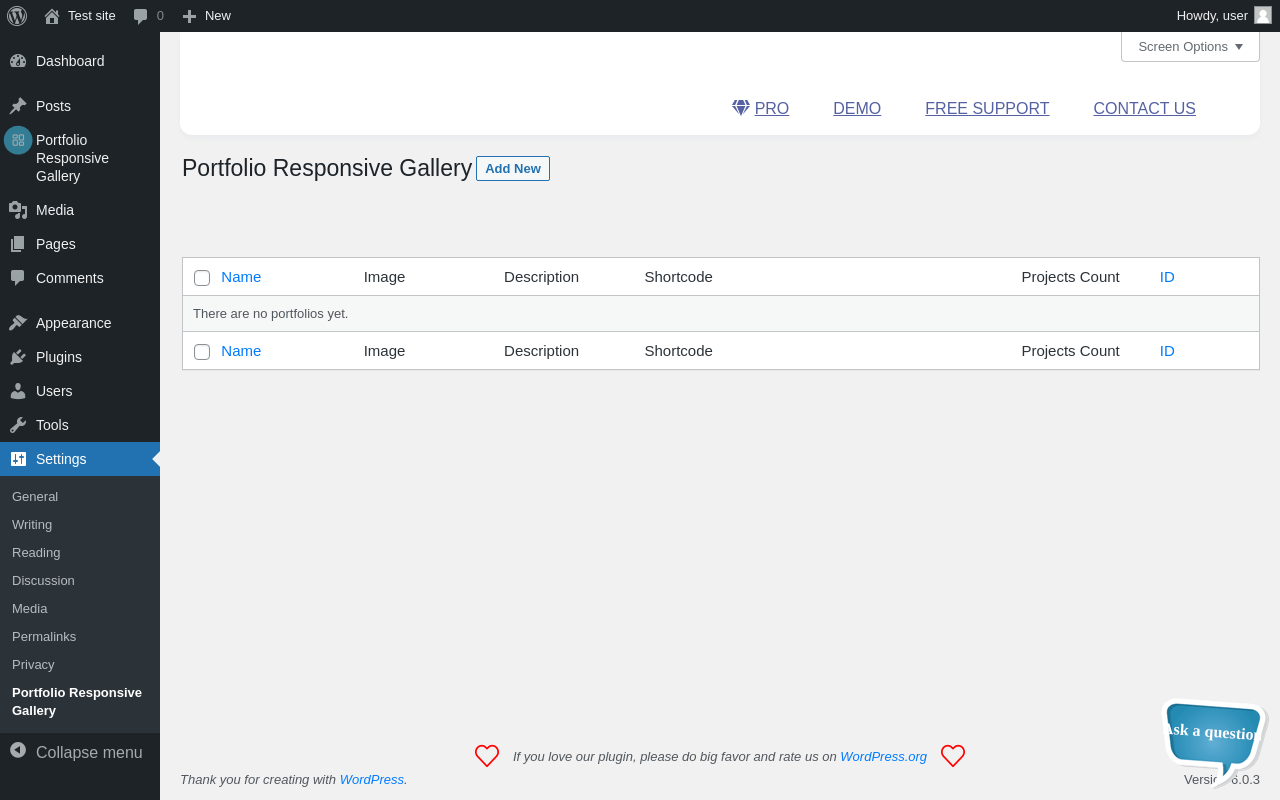Open the Test site home icon
Screen dimensions: 1280x800
pyautogui.click(x=52, y=16)
